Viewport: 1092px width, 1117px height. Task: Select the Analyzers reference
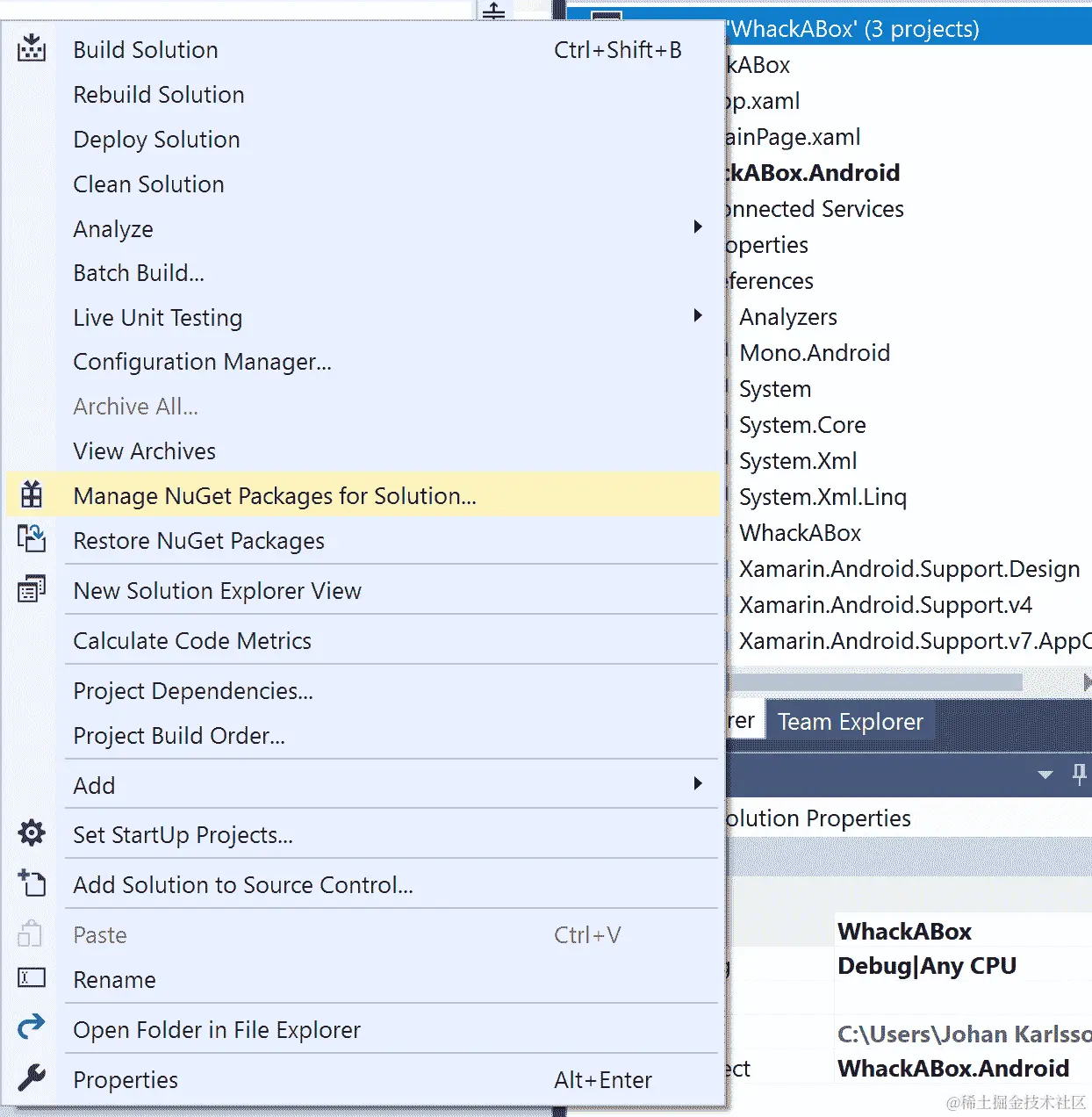coord(788,317)
